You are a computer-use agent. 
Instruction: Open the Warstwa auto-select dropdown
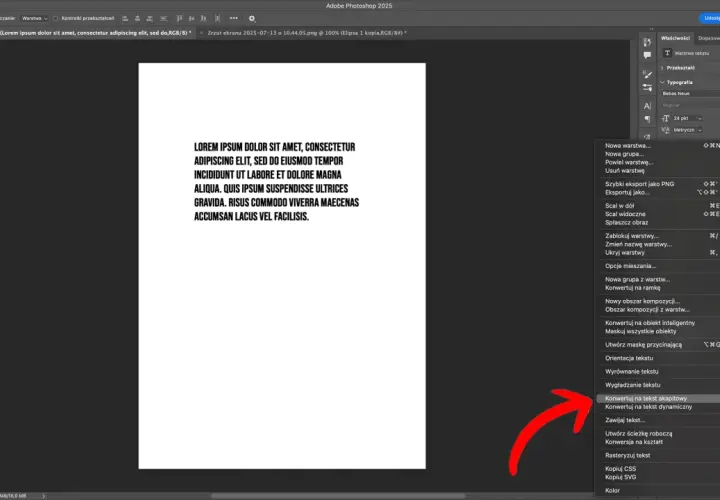(x=34, y=18)
